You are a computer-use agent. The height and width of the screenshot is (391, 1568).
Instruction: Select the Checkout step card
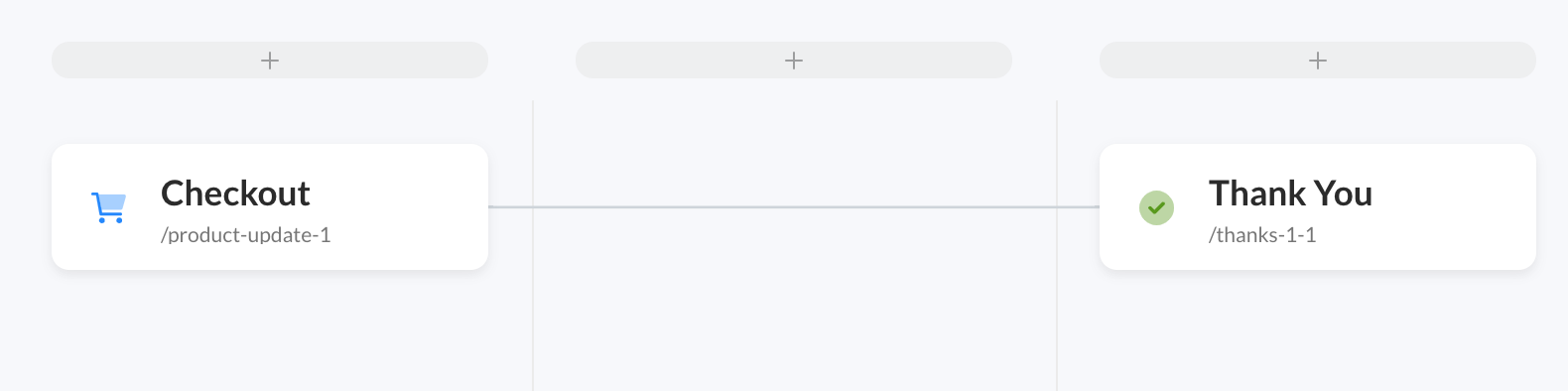(270, 206)
